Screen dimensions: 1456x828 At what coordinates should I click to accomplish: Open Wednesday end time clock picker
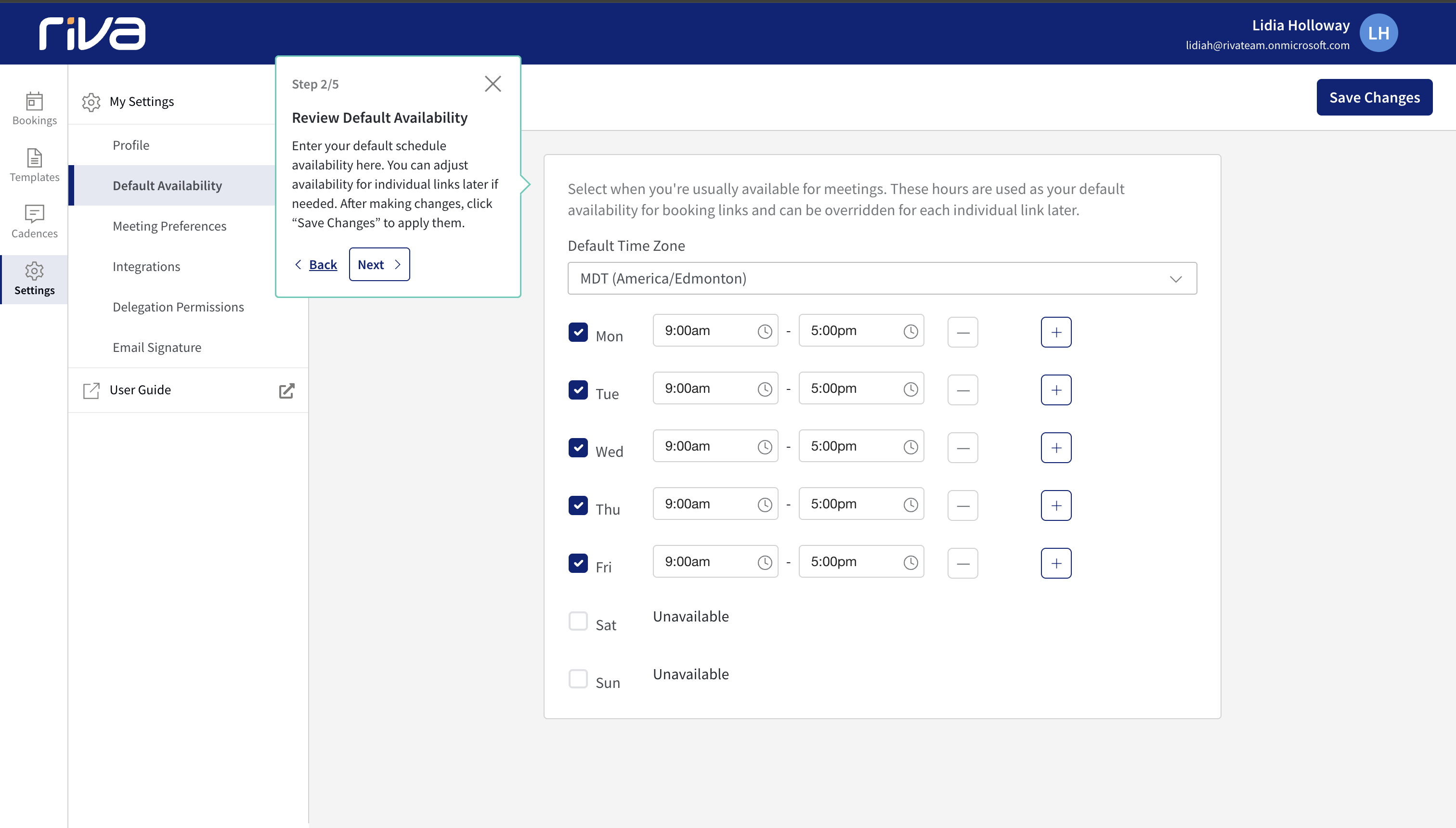tap(910, 447)
